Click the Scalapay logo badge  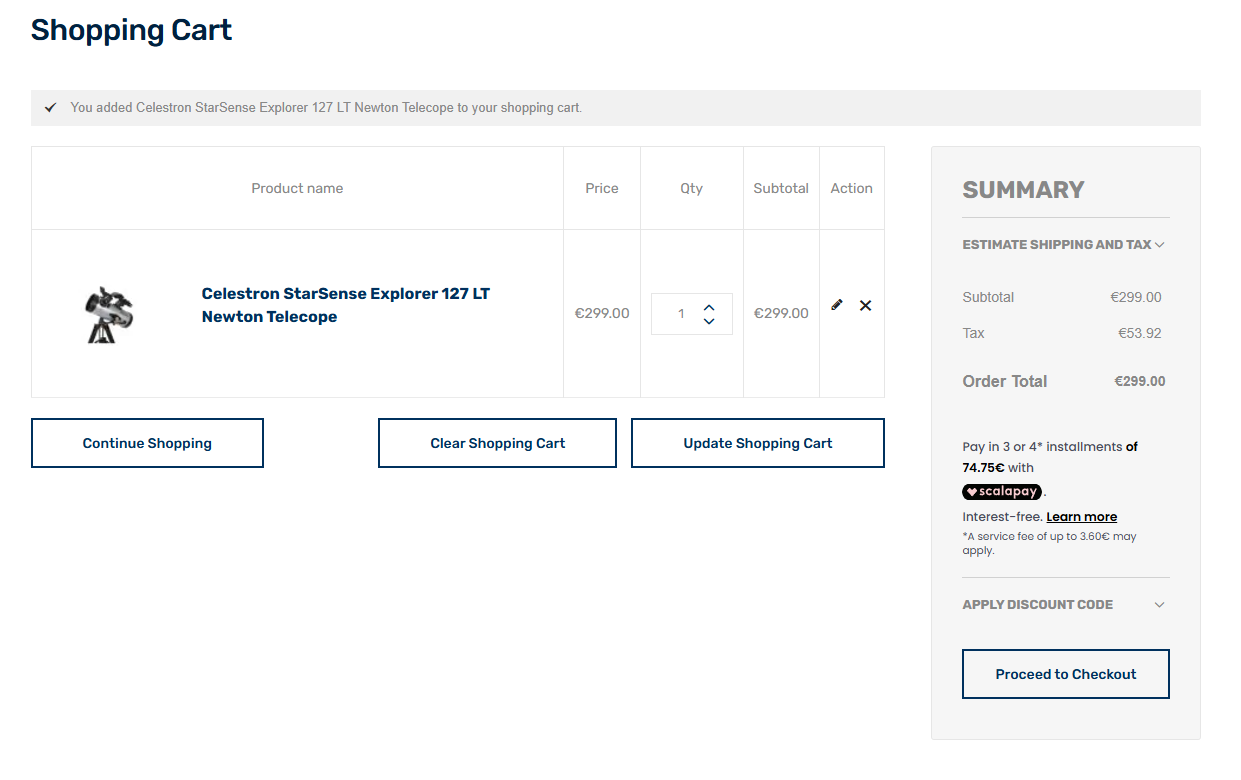click(1002, 491)
